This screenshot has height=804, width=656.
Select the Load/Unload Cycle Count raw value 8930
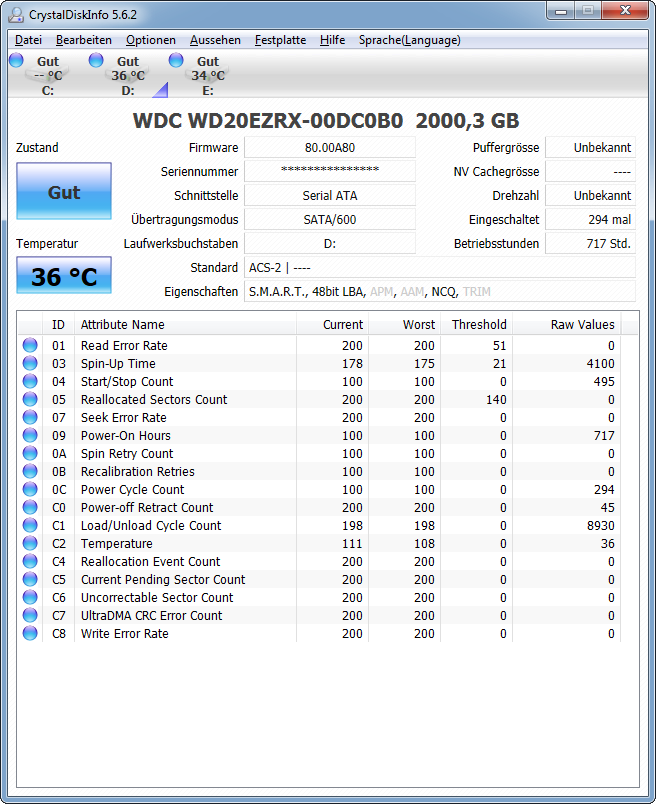click(x=601, y=526)
